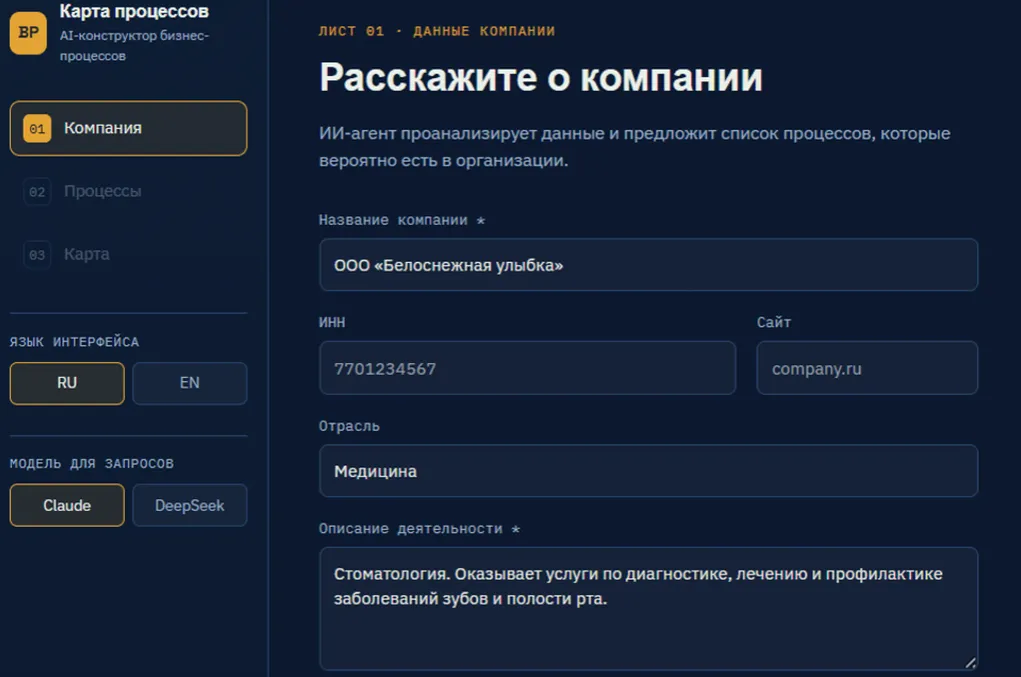Screen dimensions: 1021x677
Task: Click the Название компании field label
Action: click(x=402, y=220)
